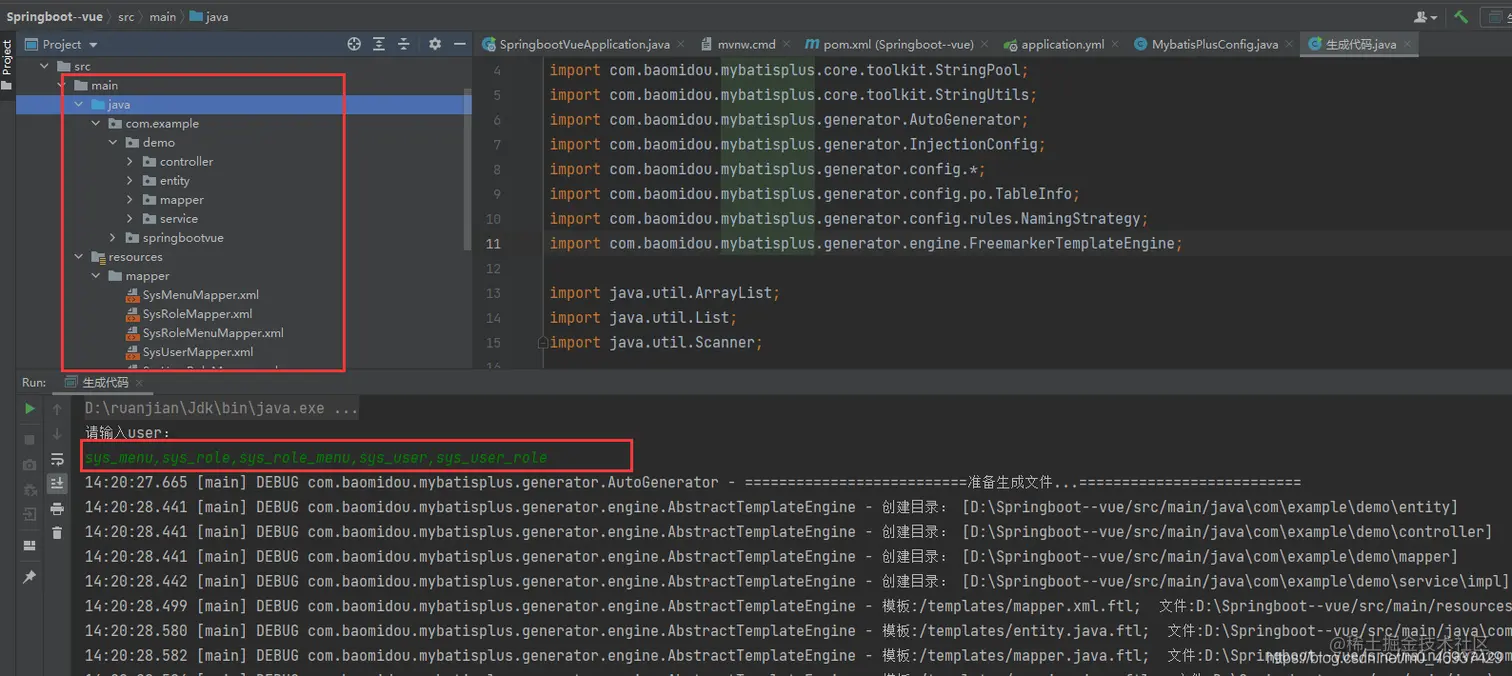Click the java breadcrumb item
This screenshot has height=676, width=1512.
(x=209, y=17)
